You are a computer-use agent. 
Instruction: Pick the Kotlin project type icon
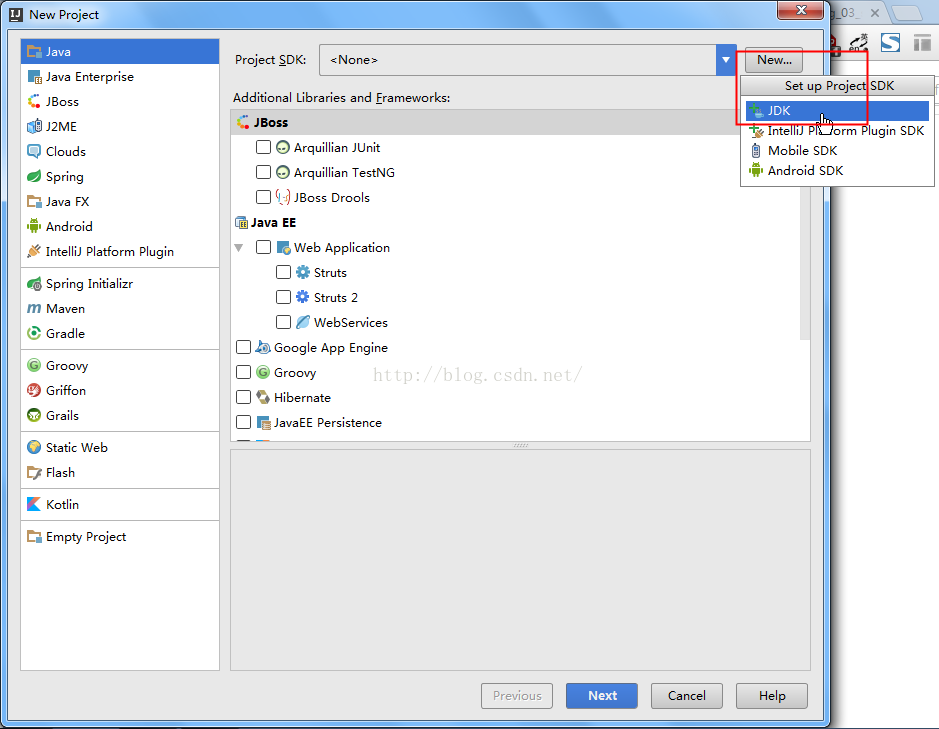click(34, 505)
